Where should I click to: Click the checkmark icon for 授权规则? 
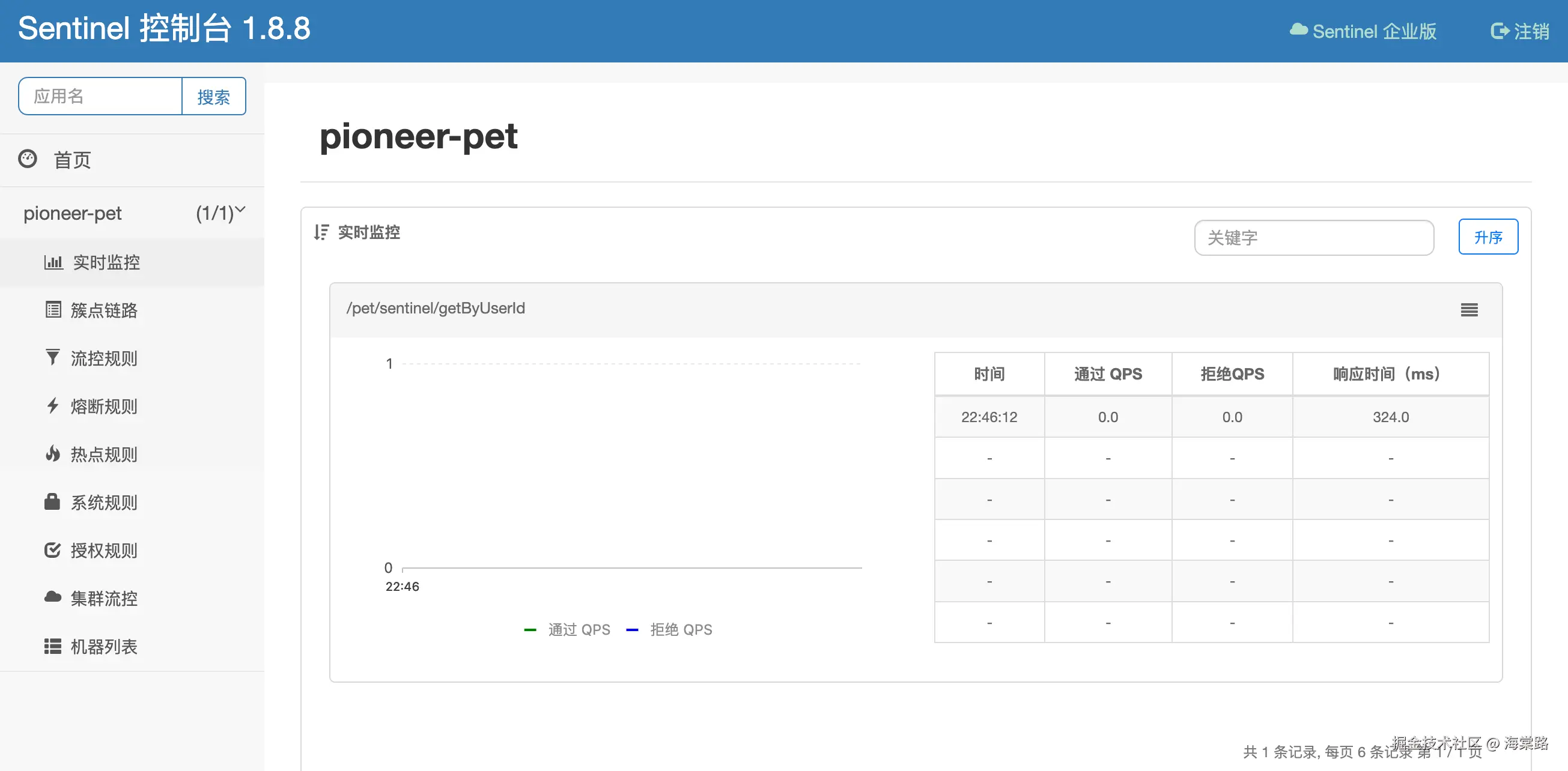click(52, 549)
